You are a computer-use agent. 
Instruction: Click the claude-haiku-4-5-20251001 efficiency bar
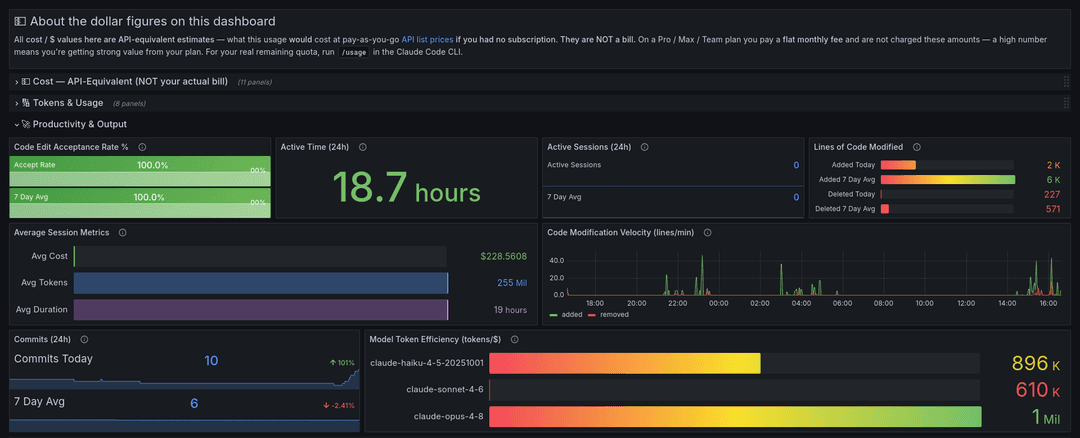(625, 363)
